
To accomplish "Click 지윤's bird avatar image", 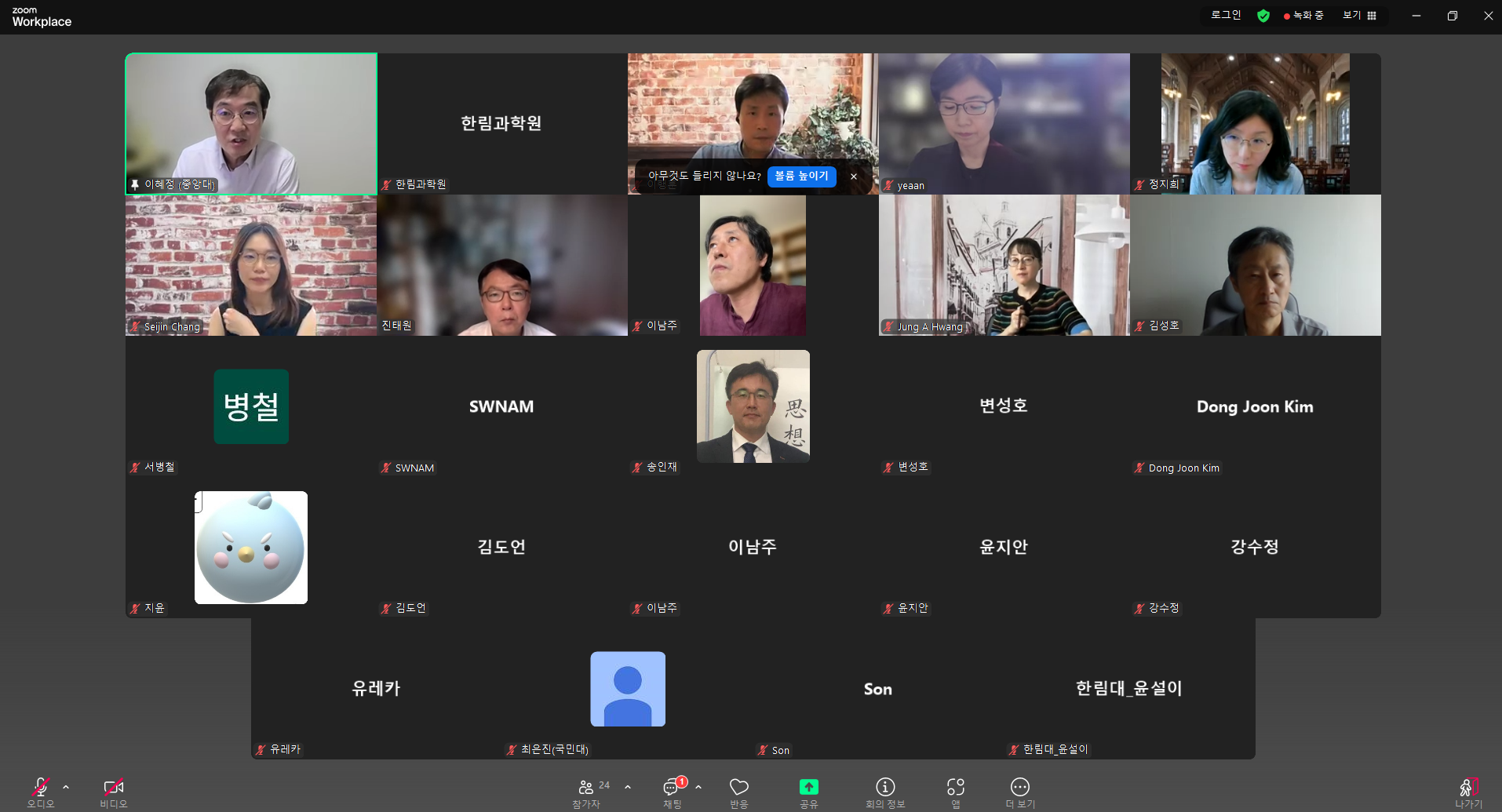I will (251, 548).
